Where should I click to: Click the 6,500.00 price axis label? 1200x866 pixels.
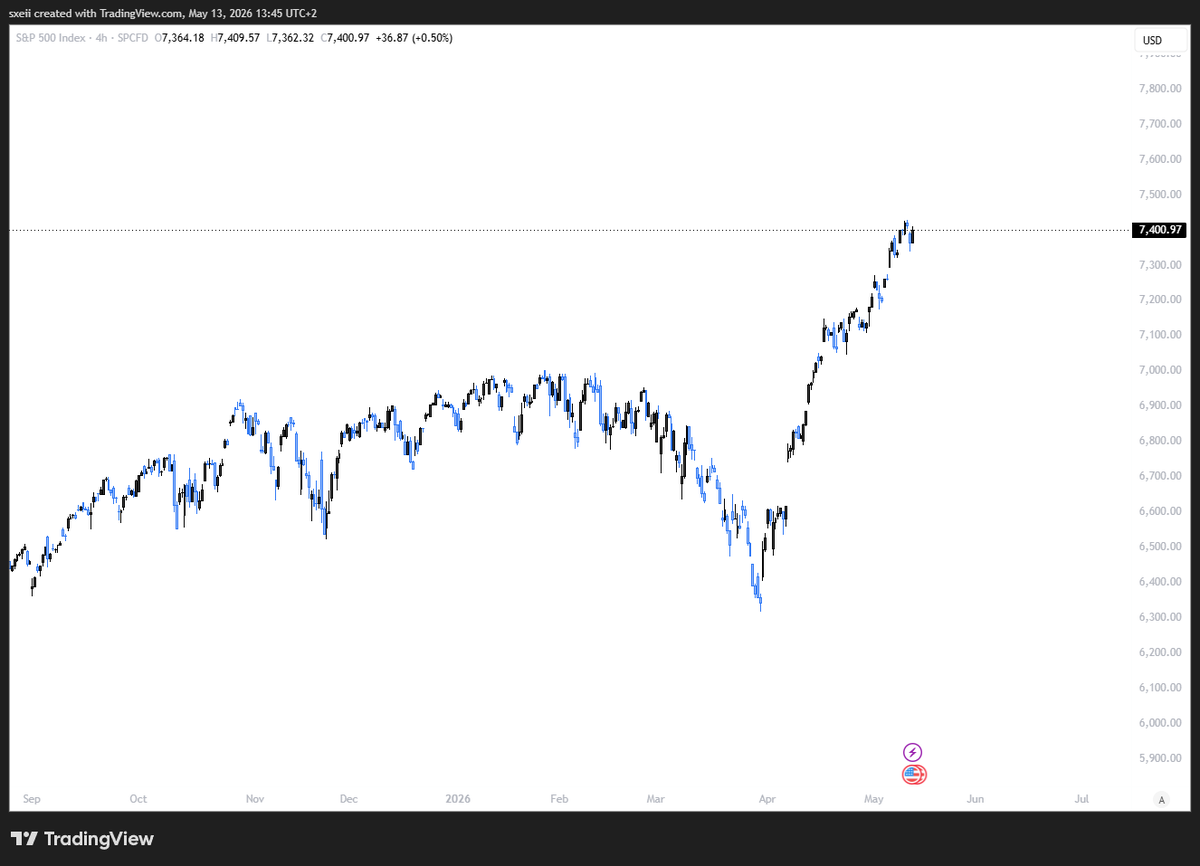click(x=1159, y=546)
